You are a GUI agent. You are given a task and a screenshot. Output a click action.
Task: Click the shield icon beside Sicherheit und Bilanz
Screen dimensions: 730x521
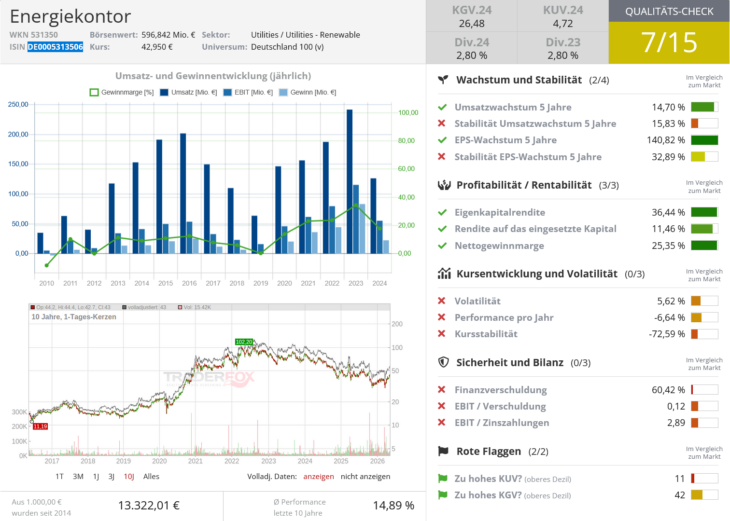tap(444, 362)
